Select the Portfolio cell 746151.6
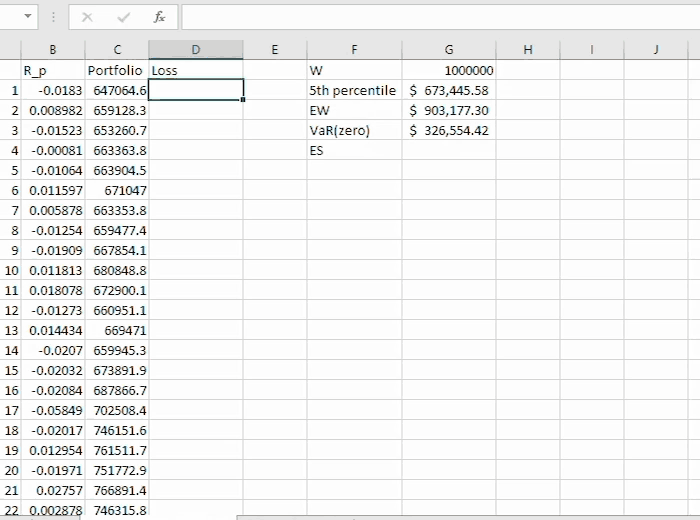The image size is (700, 520). point(117,430)
